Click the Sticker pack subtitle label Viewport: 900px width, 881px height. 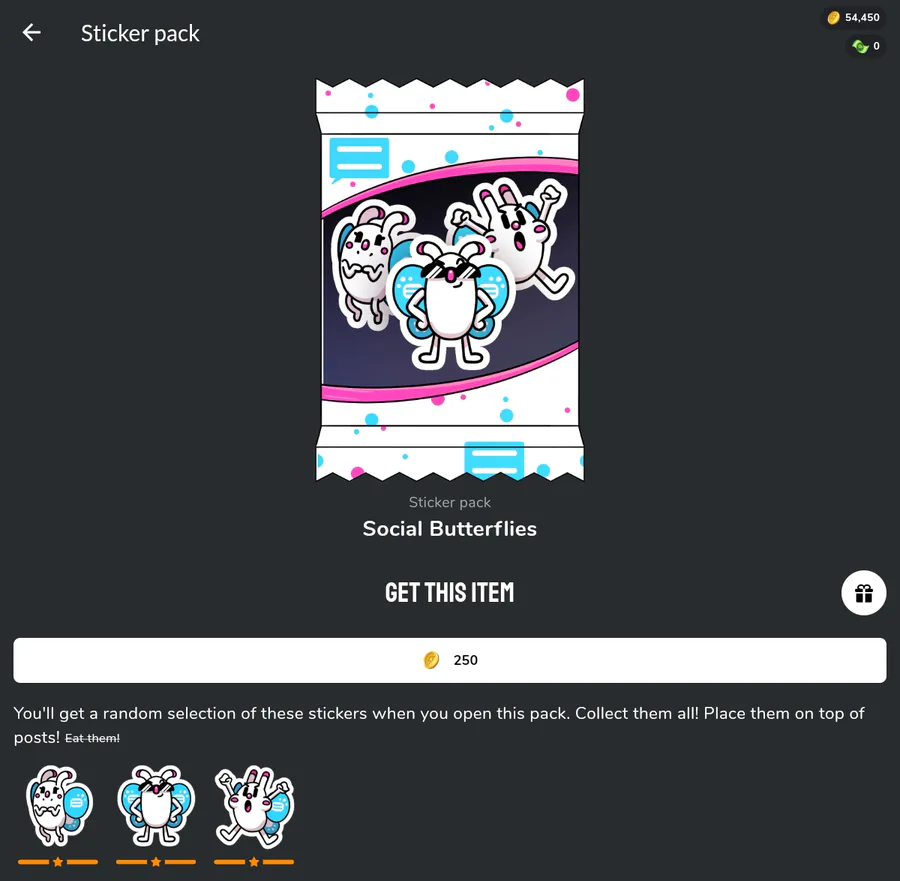point(450,502)
